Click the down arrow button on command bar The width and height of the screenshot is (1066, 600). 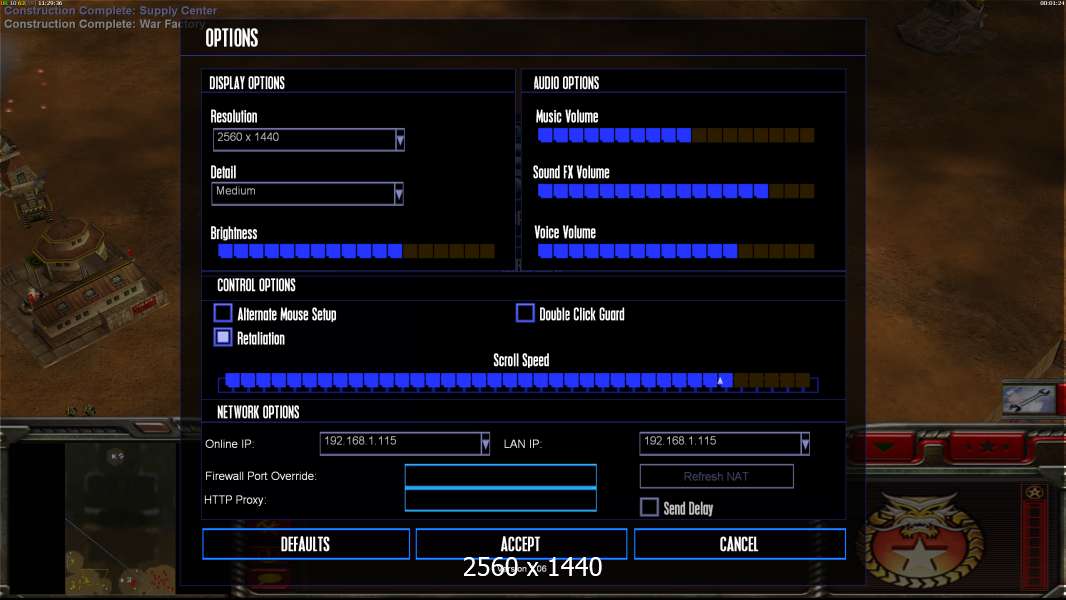pyautogui.click(x=884, y=447)
